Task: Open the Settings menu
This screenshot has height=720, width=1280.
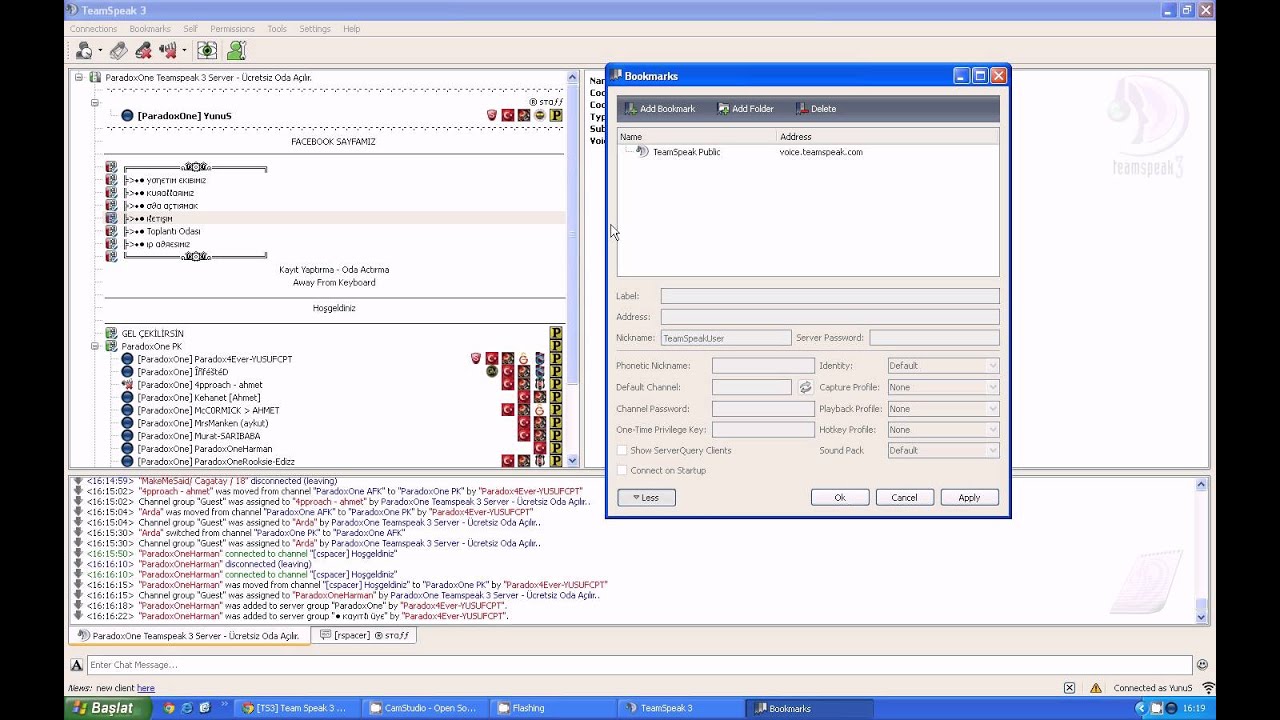Action: (315, 29)
